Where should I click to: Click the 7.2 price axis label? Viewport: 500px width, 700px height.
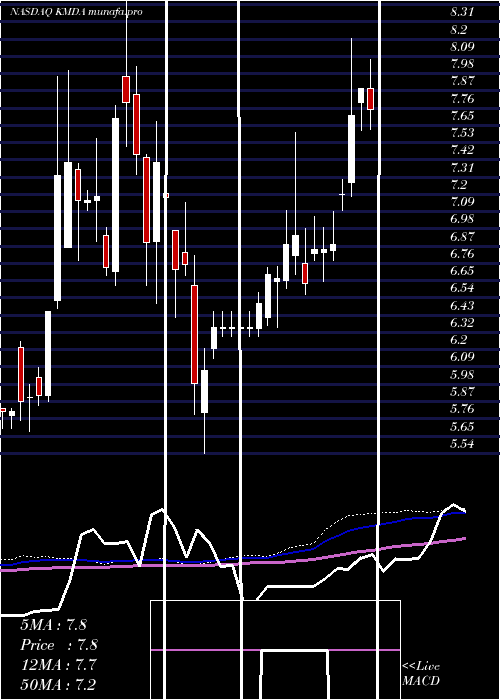pyautogui.click(x=459, y=184)
